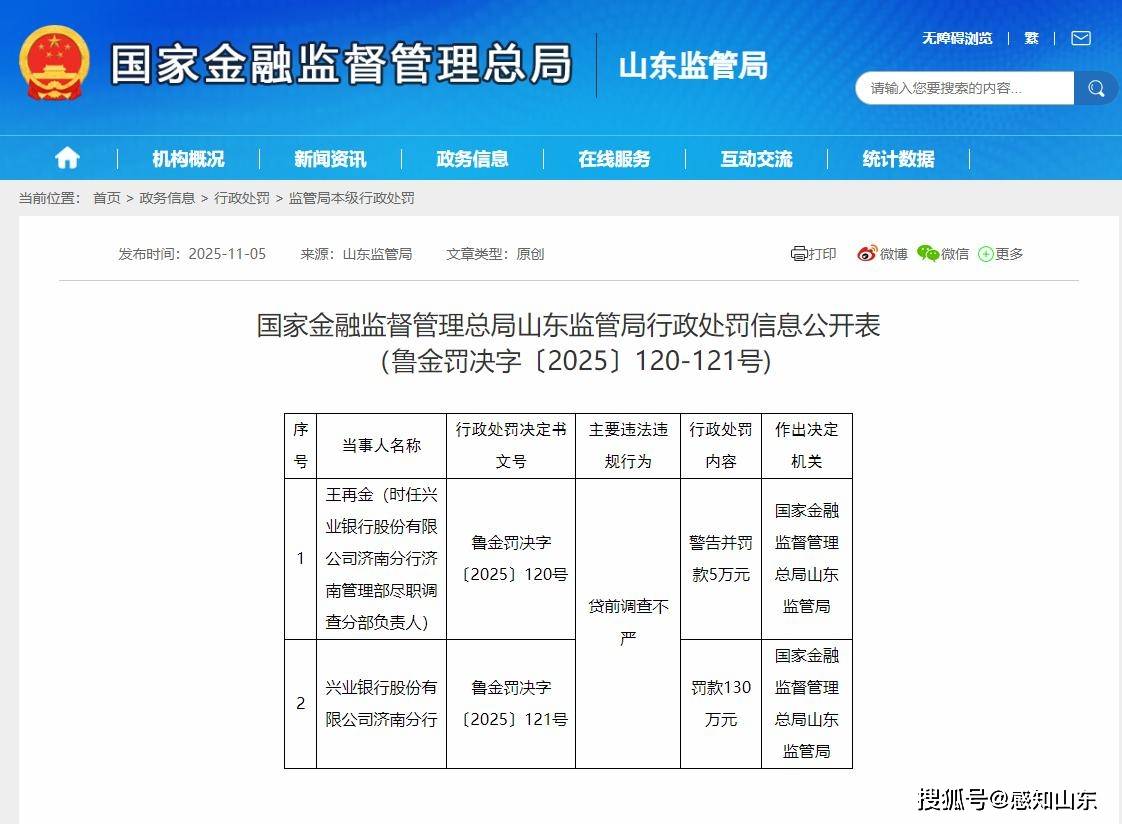Viewport: 1122px width, 824px height.
Task: Click the printer icon to print
Action: 799,254
